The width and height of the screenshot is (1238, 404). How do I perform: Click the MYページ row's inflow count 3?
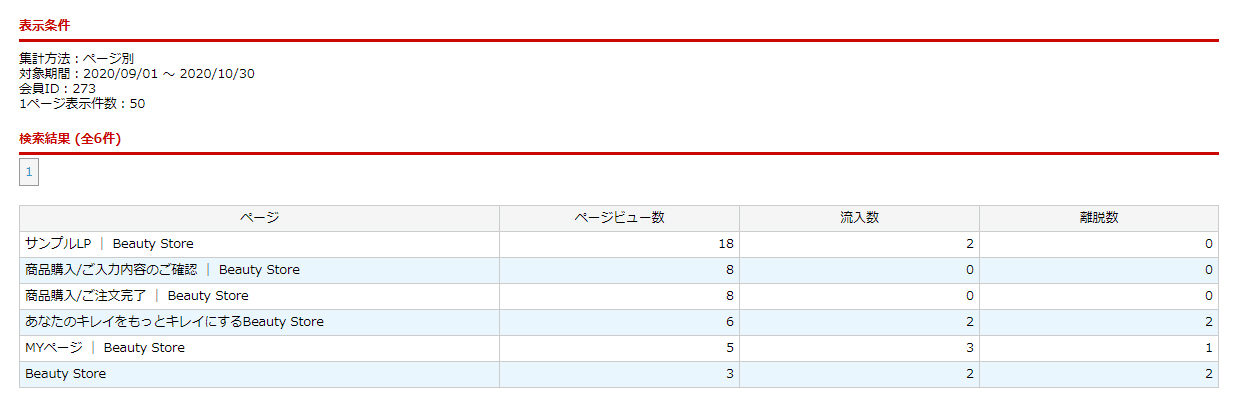(969, 348)
